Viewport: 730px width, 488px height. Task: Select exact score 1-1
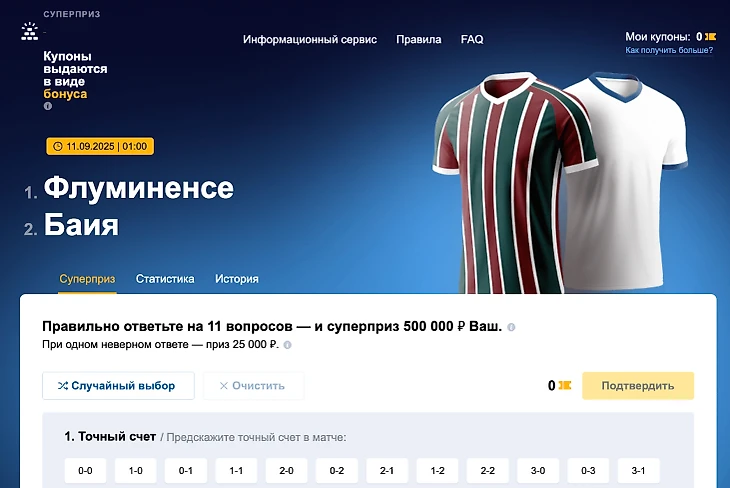[236, 471]
